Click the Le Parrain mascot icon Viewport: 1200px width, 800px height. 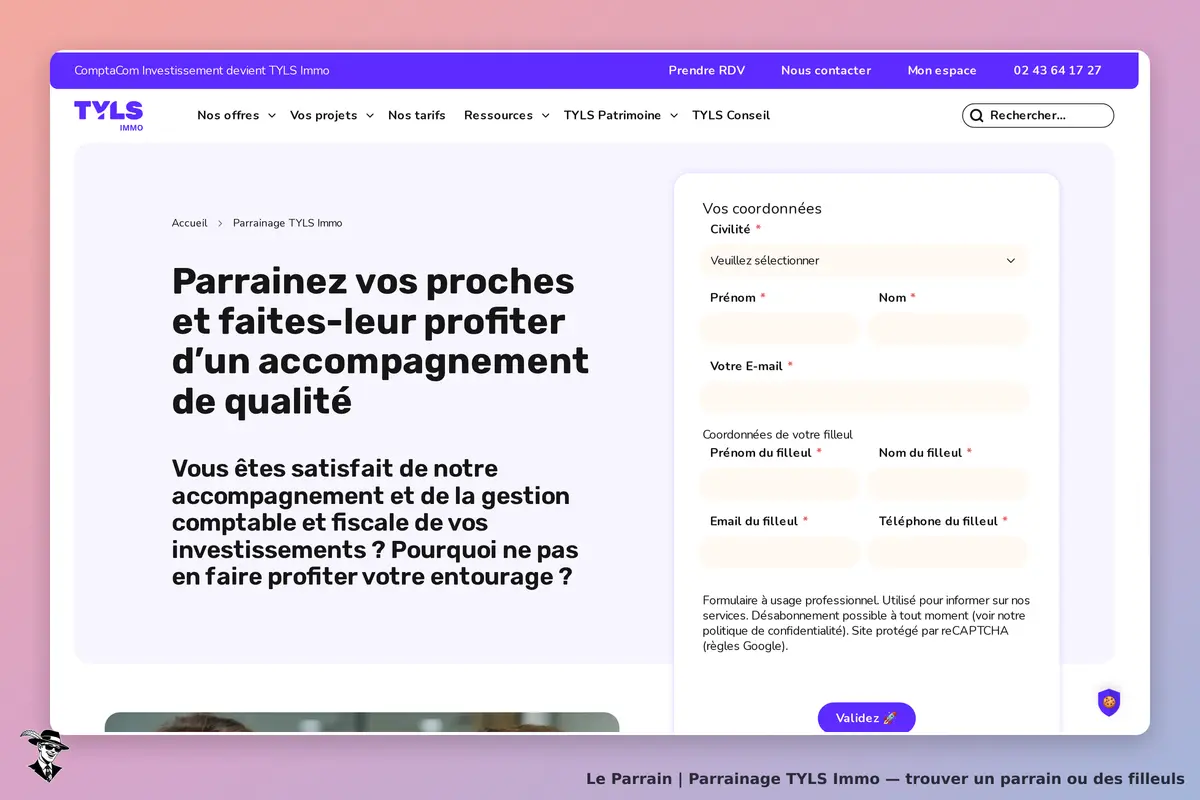pos(43,755)
